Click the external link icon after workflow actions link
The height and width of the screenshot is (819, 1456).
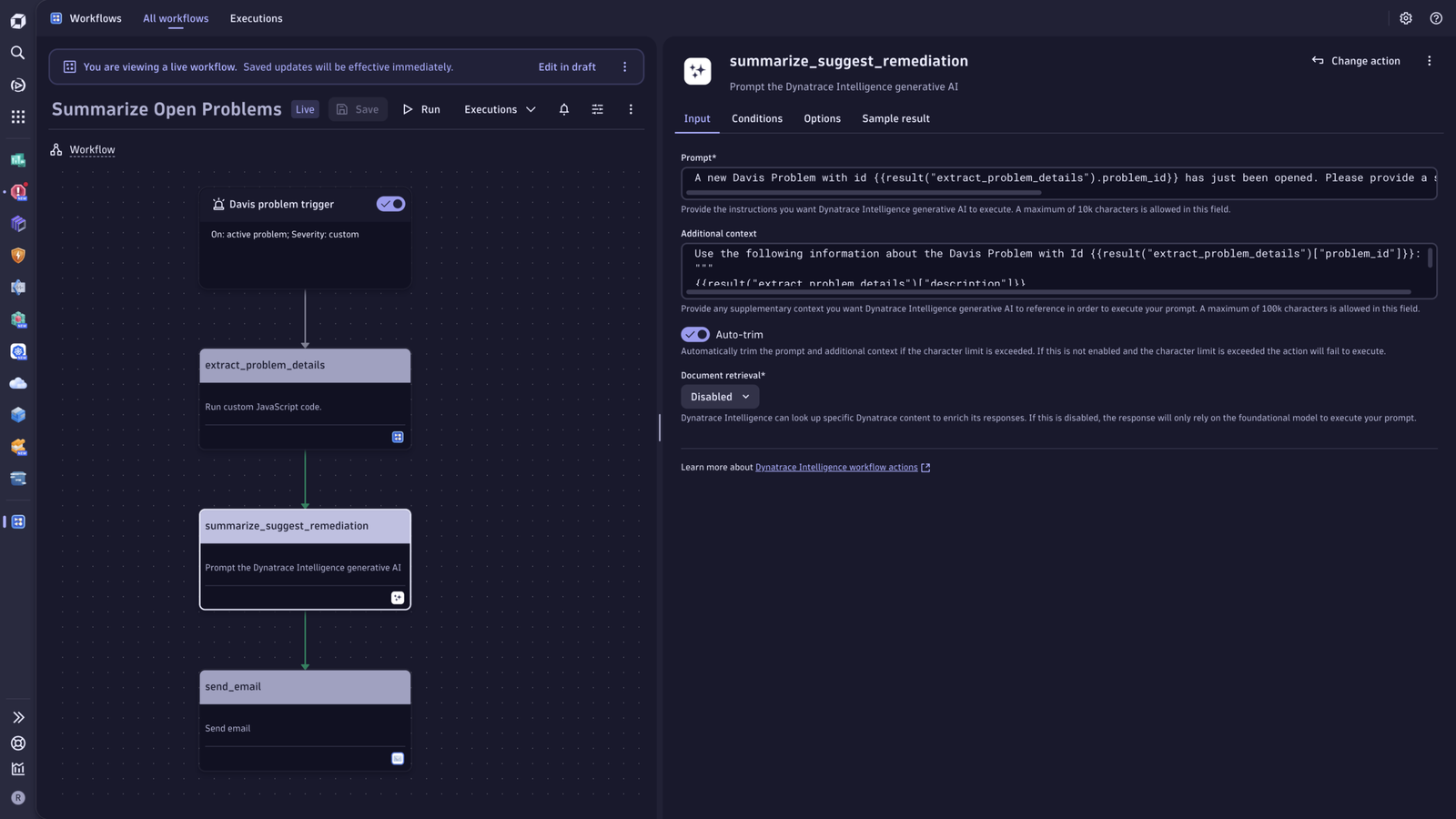click(925, 468)
